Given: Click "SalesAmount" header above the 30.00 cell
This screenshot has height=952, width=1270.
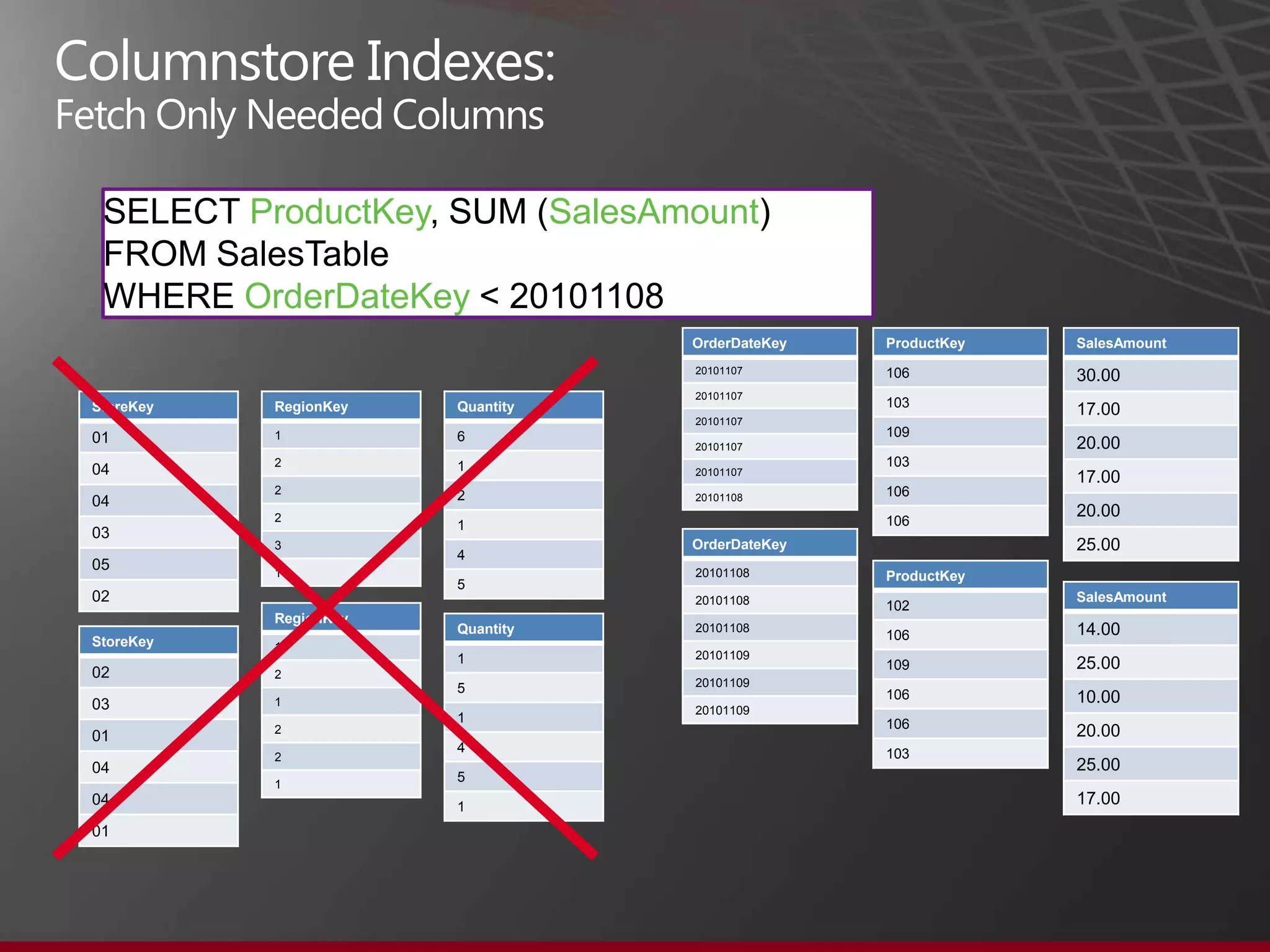Looking at the screenshot, I should click(x=1151, y=343).
